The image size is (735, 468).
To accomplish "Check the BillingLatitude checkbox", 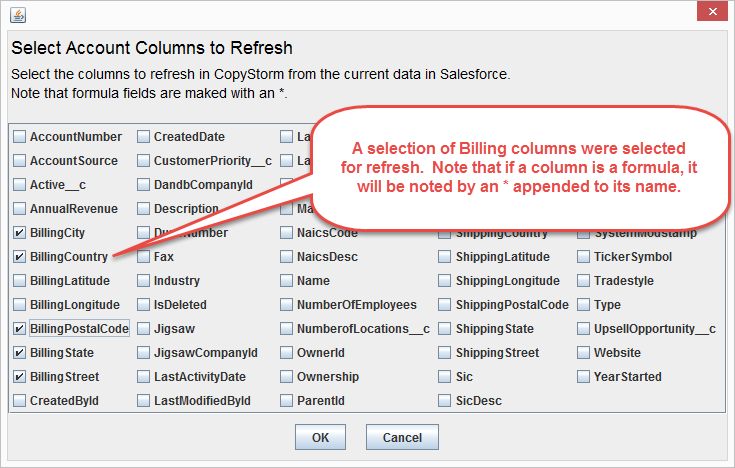I will coord(19,280).
